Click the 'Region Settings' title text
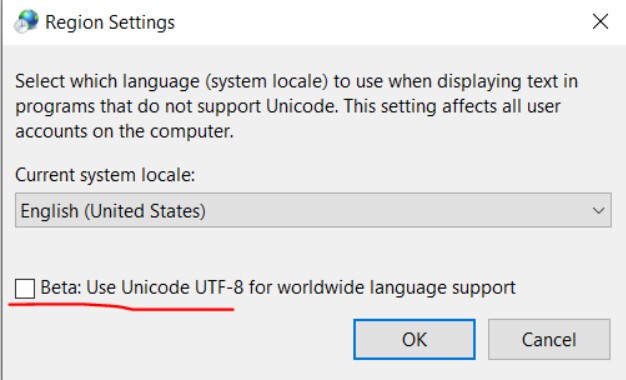 coord(110,22)
